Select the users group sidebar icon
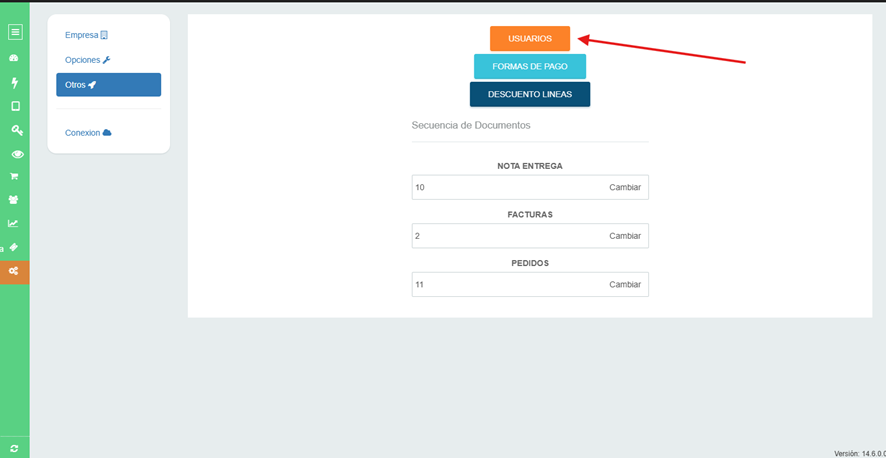 [x=15, y=199]
